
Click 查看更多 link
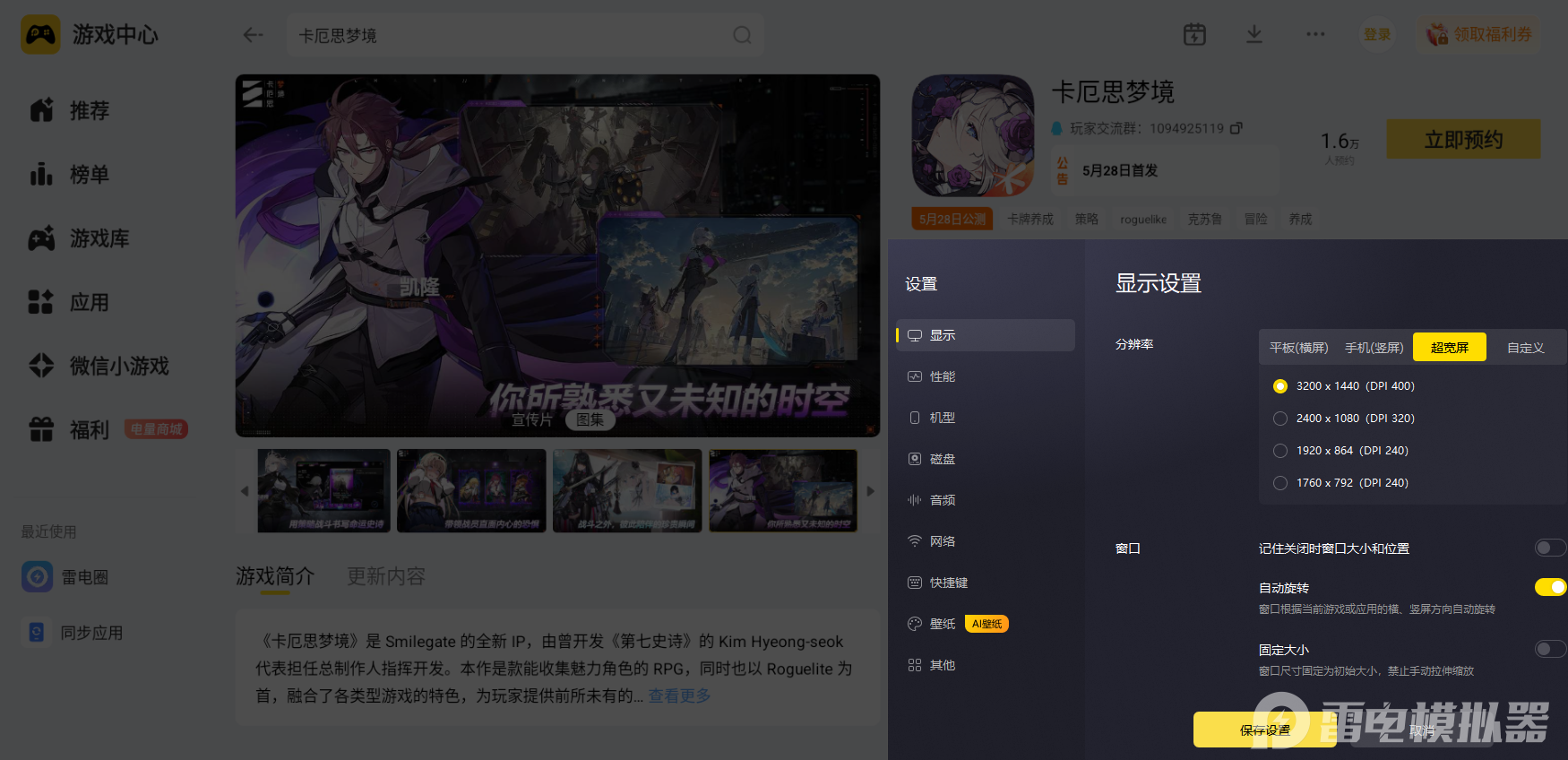679,695
